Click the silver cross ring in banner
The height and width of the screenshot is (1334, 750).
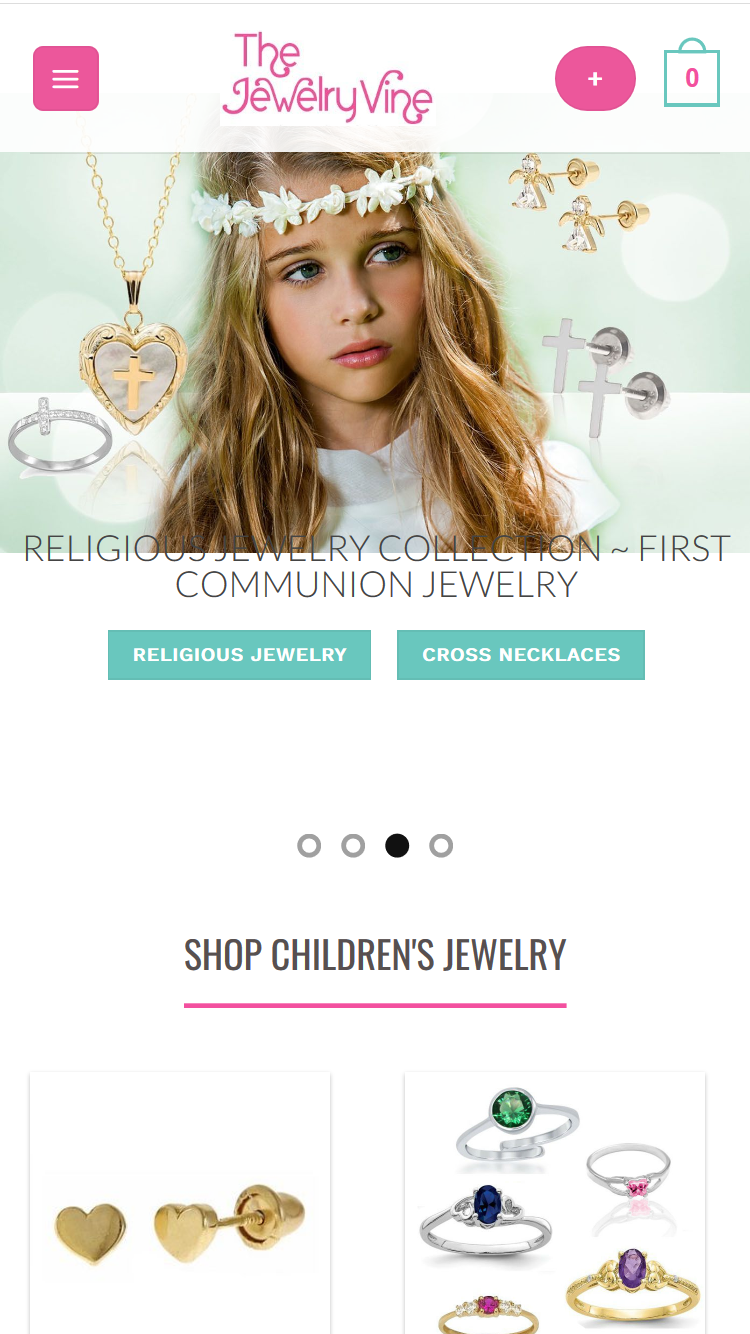pyautogui.click(x=57, y=436)
